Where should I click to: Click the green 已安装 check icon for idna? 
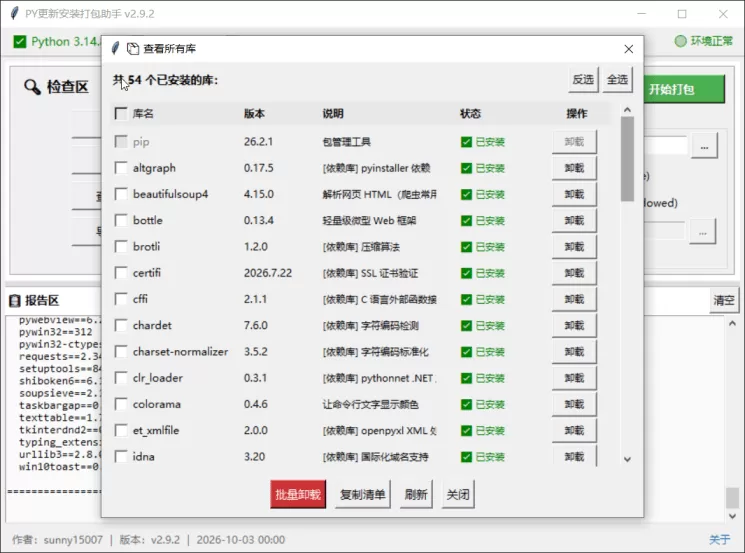[x=467, y=457]
